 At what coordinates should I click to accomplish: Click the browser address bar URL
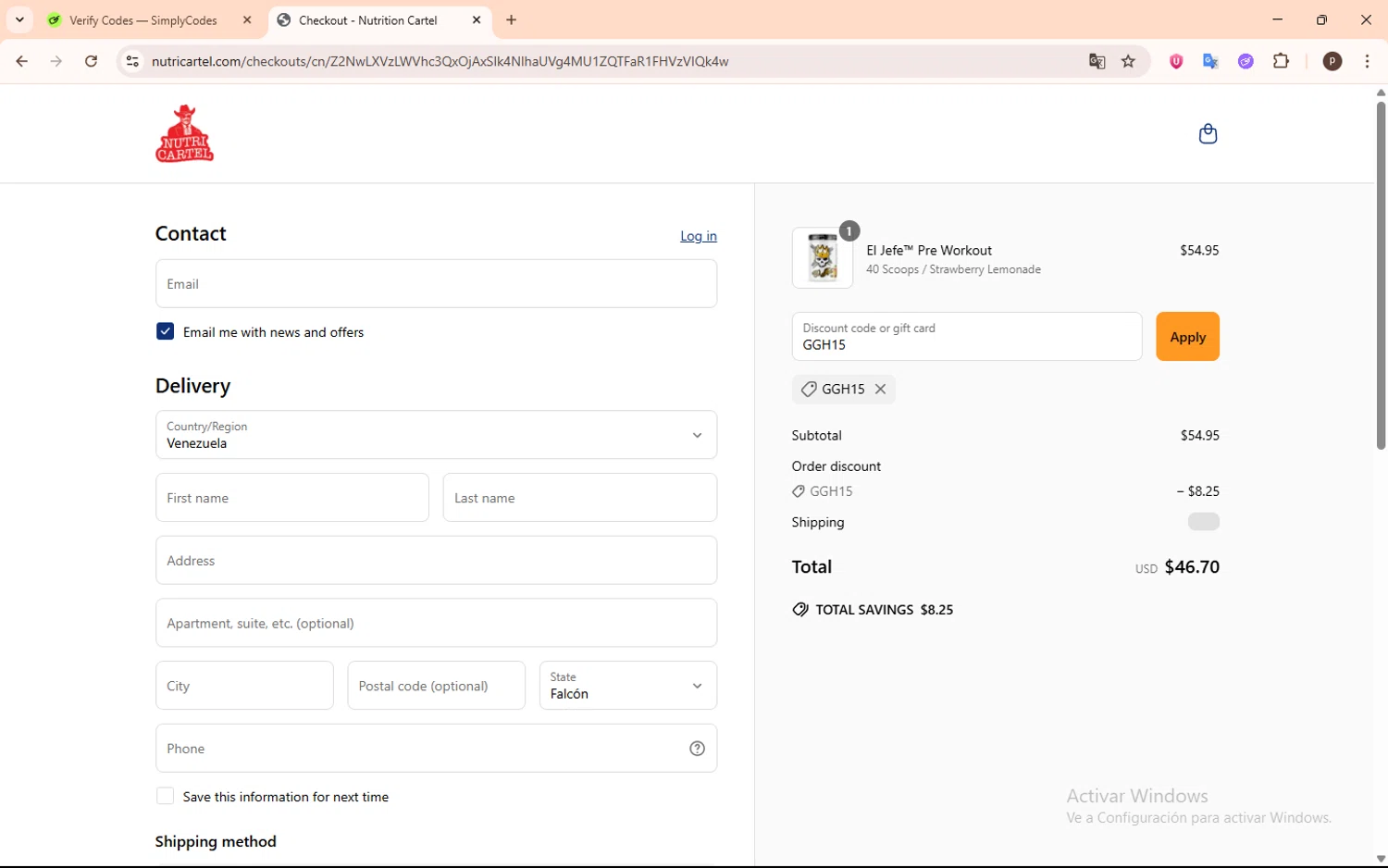[440, 61]
